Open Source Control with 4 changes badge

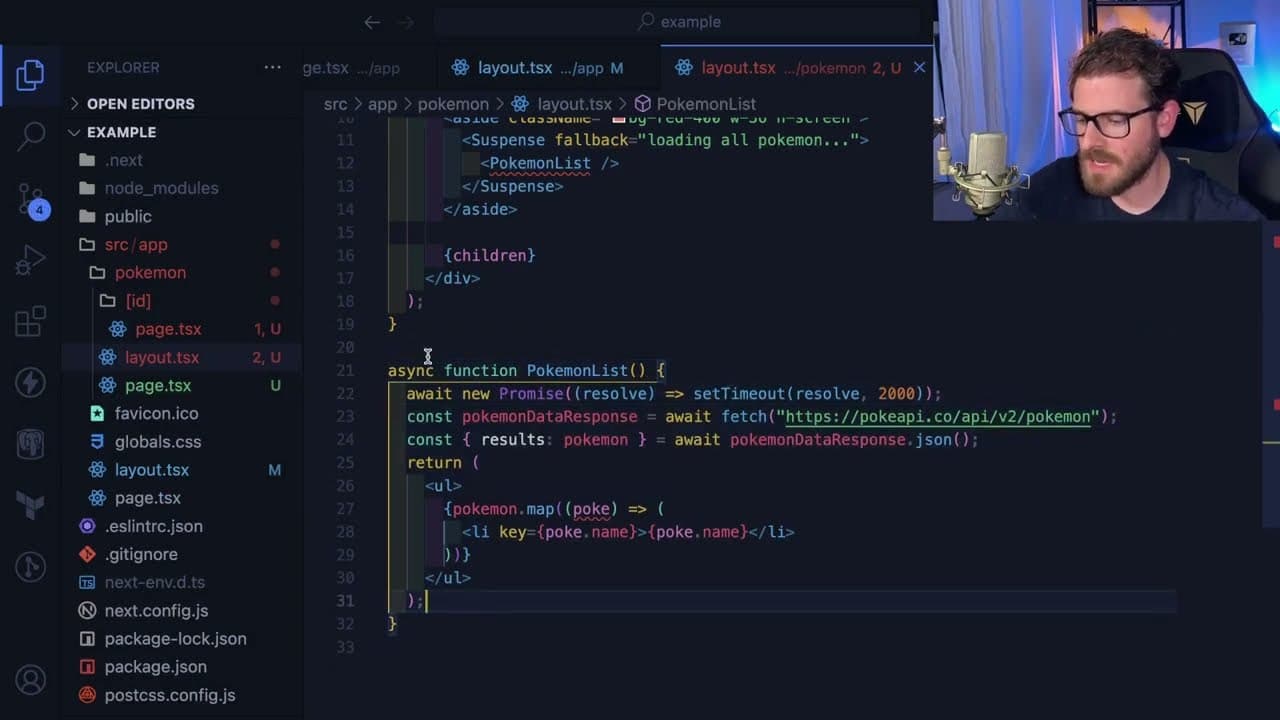coord(31,200)
